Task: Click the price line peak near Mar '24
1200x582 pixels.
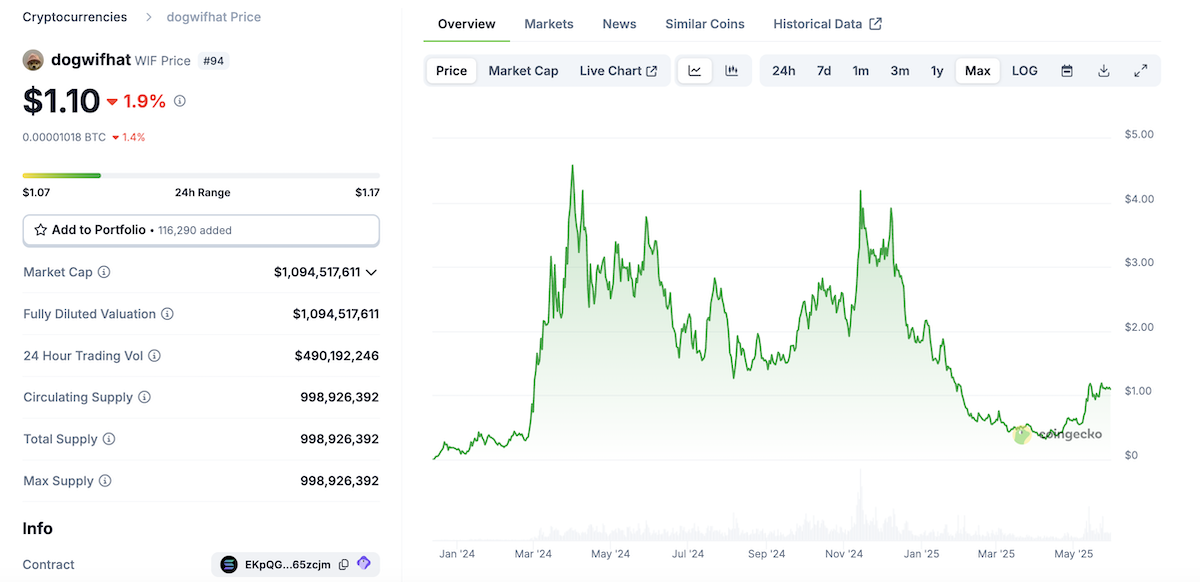Action: (572, 167)
